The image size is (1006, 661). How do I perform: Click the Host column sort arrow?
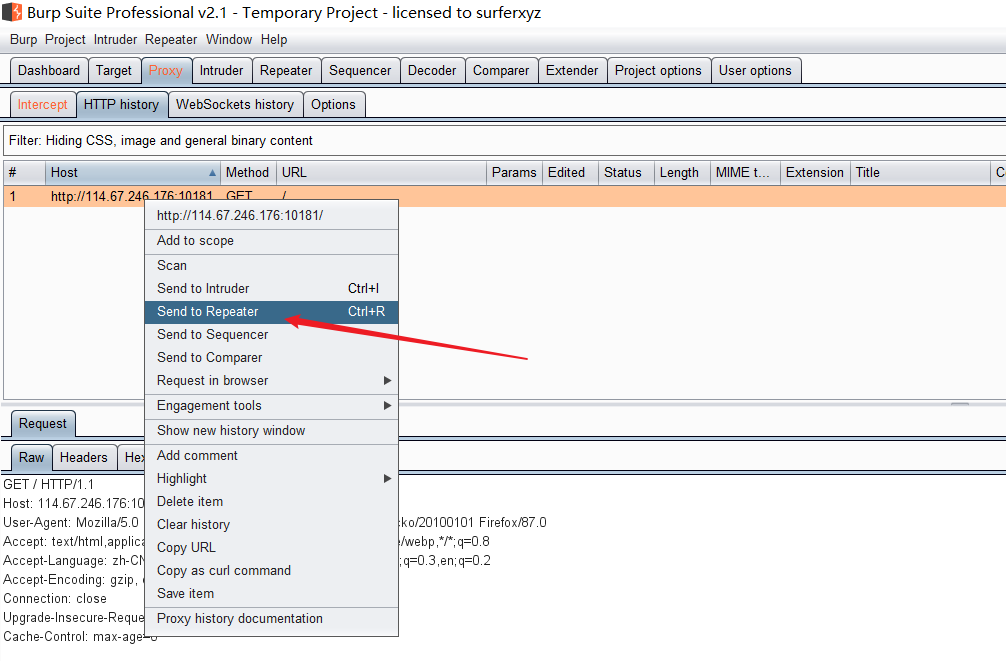click(x=212, y=173)
